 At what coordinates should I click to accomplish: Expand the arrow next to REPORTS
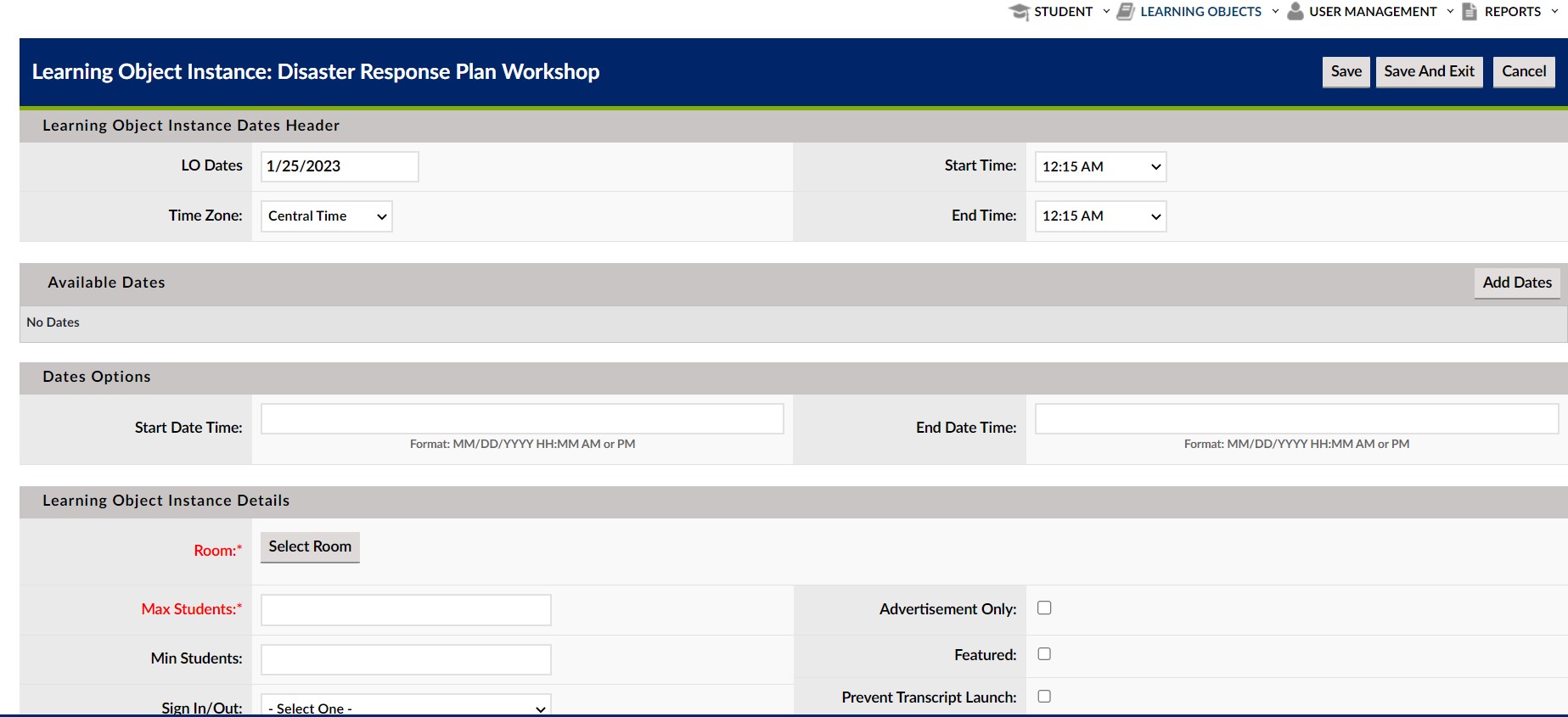[x=1554, y=12]
